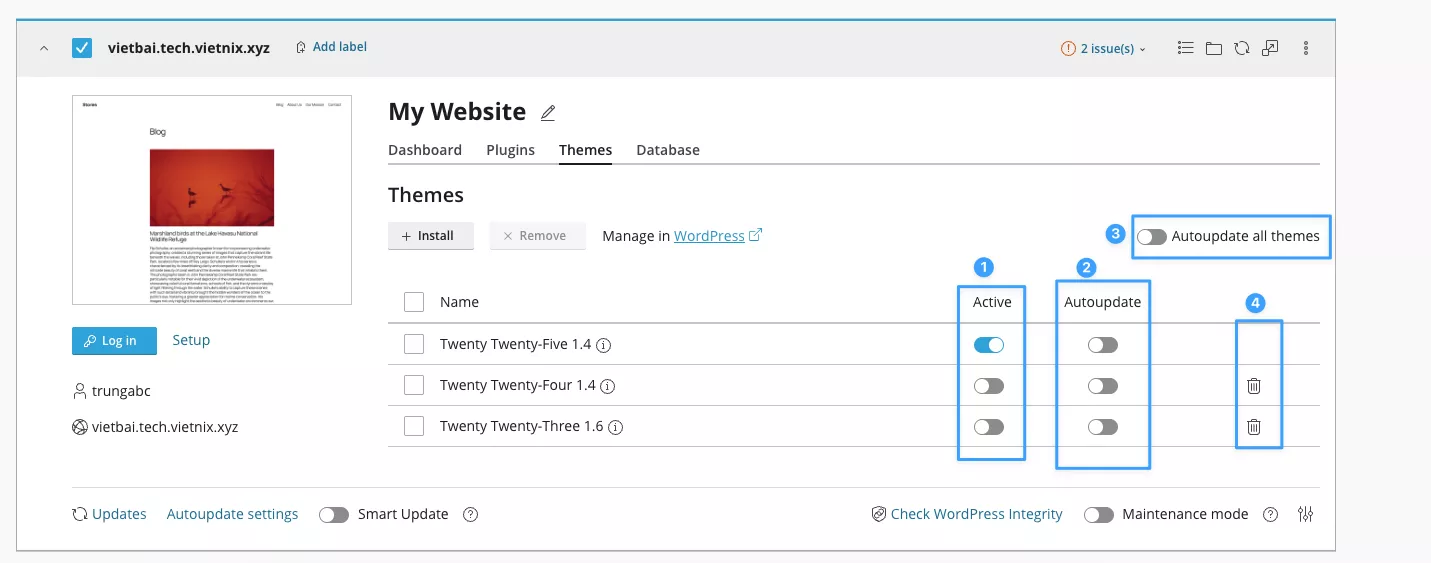Click the Twenty Twenty-Three 1.6 theme name

pyautogui.click(x=521, y=427)
